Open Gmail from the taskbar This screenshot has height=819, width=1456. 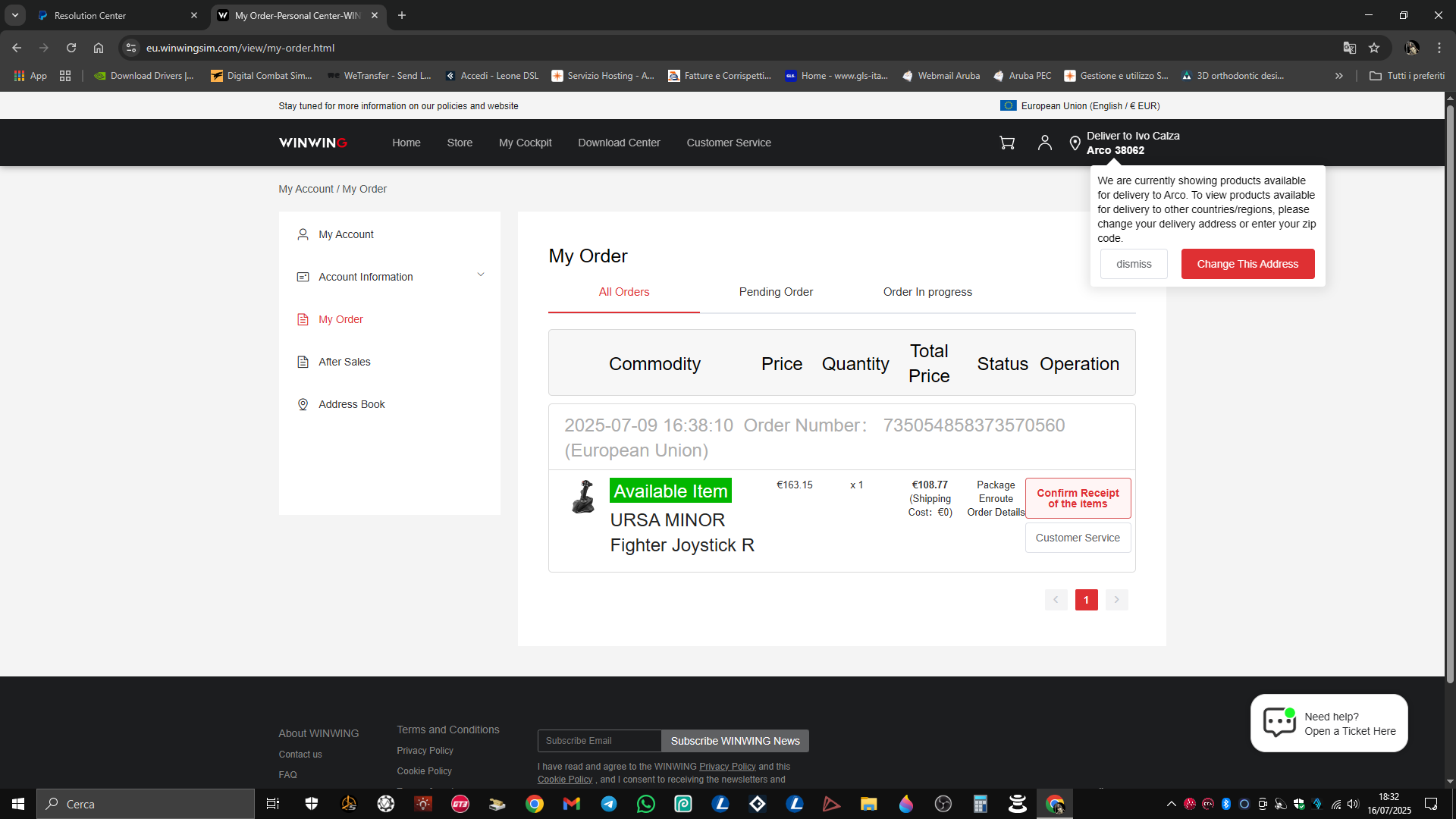(x=572, y=804)
